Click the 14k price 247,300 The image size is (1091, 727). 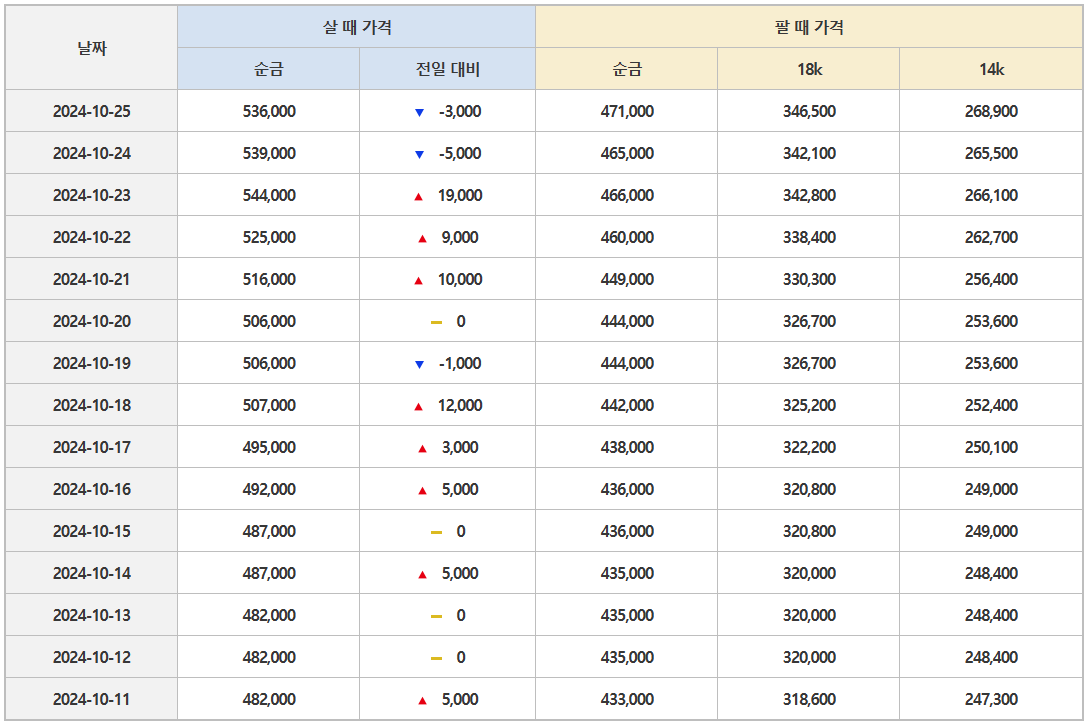click(x=992, y=699)
